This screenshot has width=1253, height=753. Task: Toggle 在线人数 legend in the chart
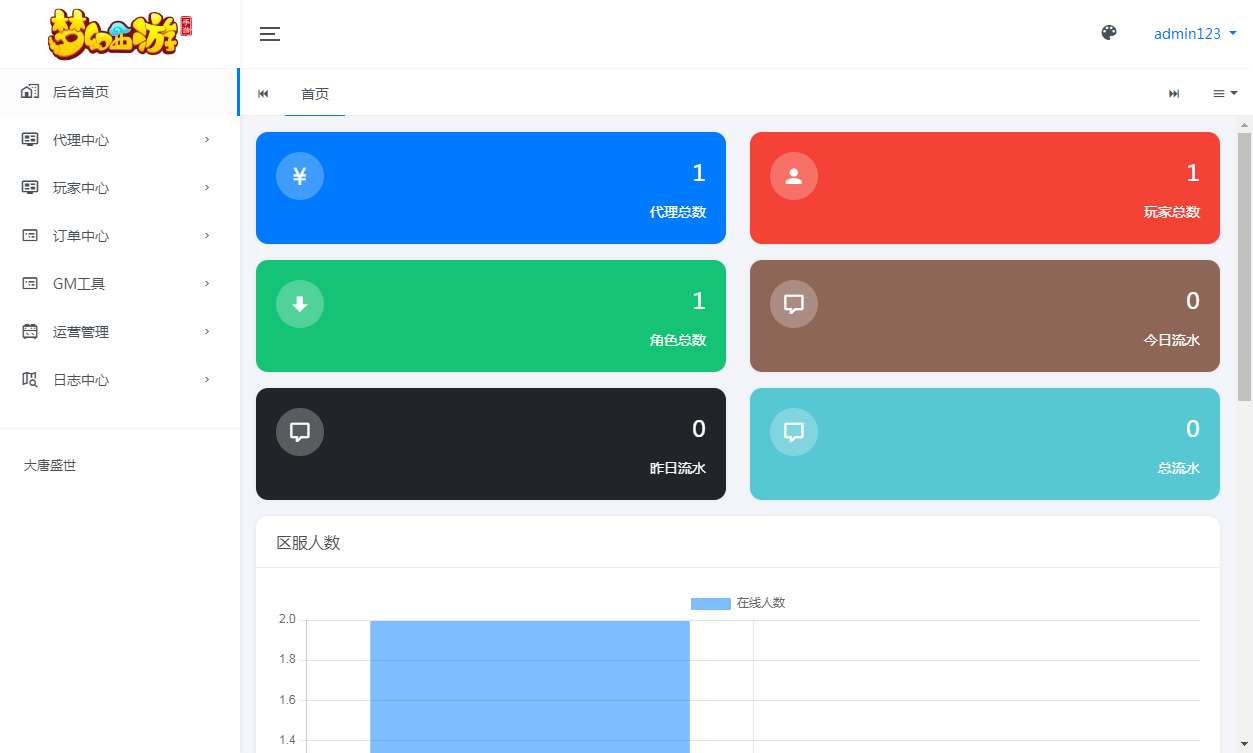[738, 603]
